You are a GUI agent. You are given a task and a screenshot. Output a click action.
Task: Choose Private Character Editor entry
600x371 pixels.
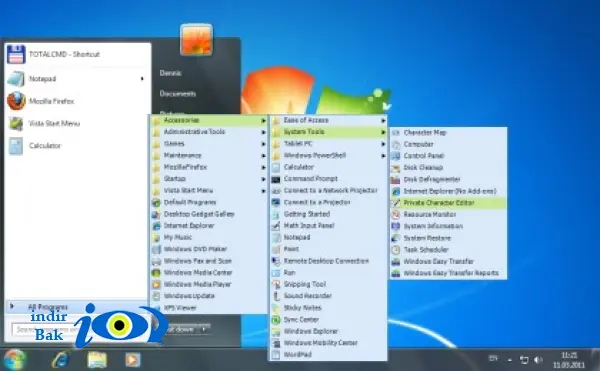point(448,203)
